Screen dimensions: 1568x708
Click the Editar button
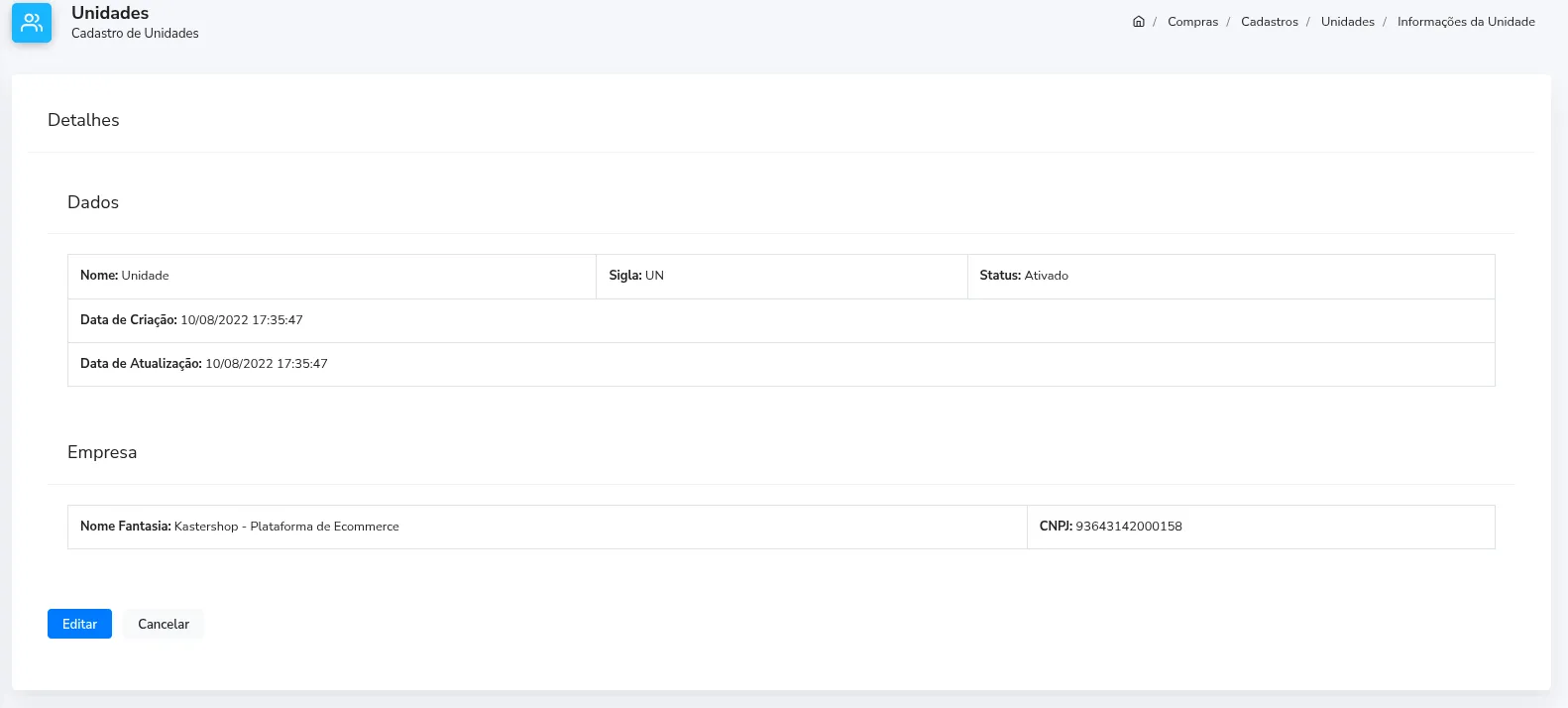[79, 624]
